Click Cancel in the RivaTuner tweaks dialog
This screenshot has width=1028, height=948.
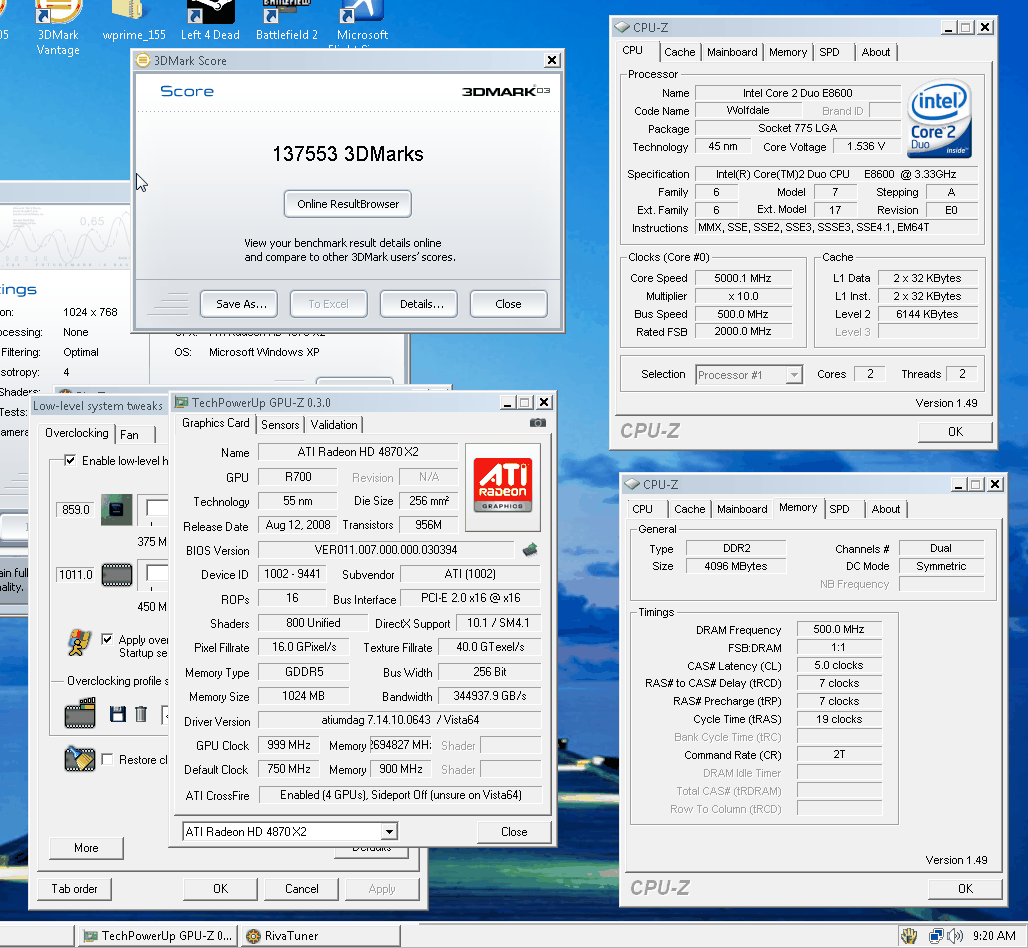[302, 889]
